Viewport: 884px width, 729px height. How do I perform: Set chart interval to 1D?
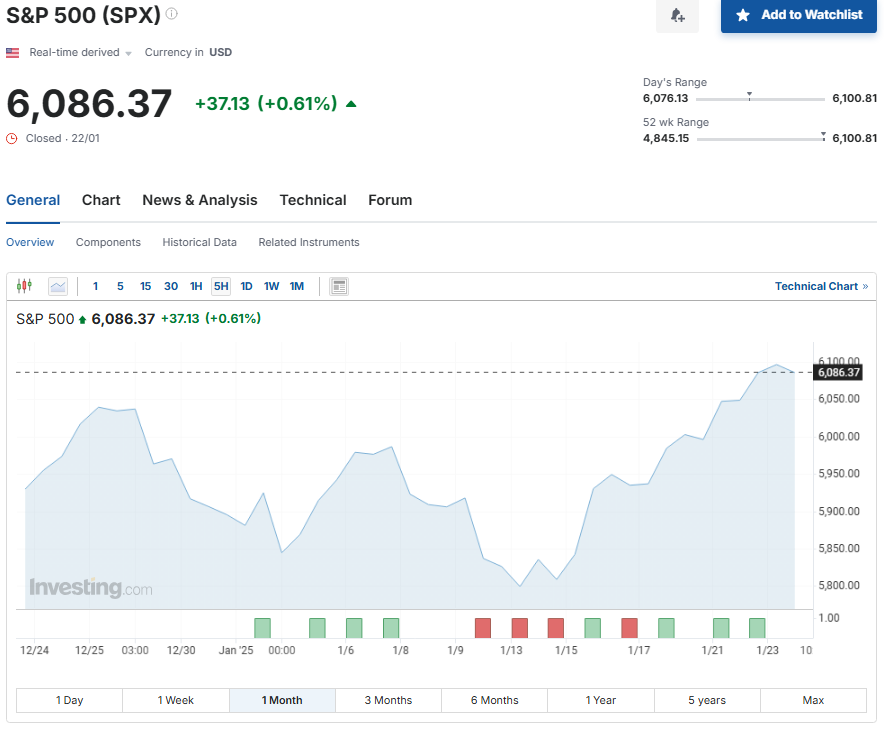pos(246,286)
